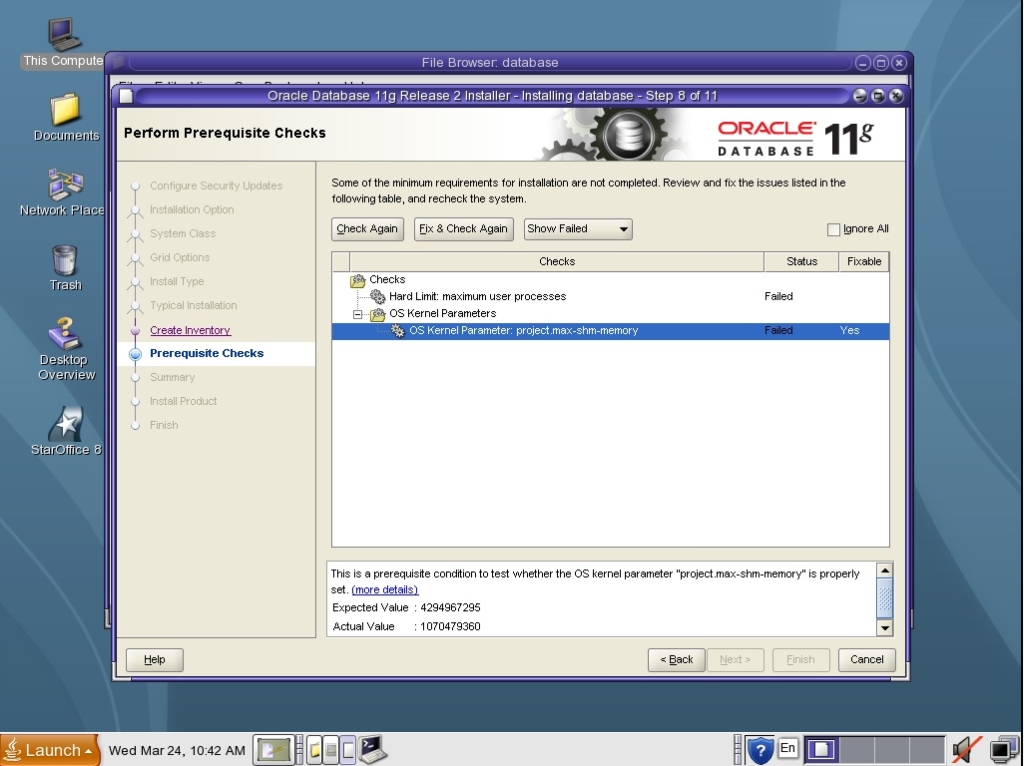This screenshot has width=1024, height=766.
Task: Select OS Kernel Parameters tree row
Action: pos(610,314)
